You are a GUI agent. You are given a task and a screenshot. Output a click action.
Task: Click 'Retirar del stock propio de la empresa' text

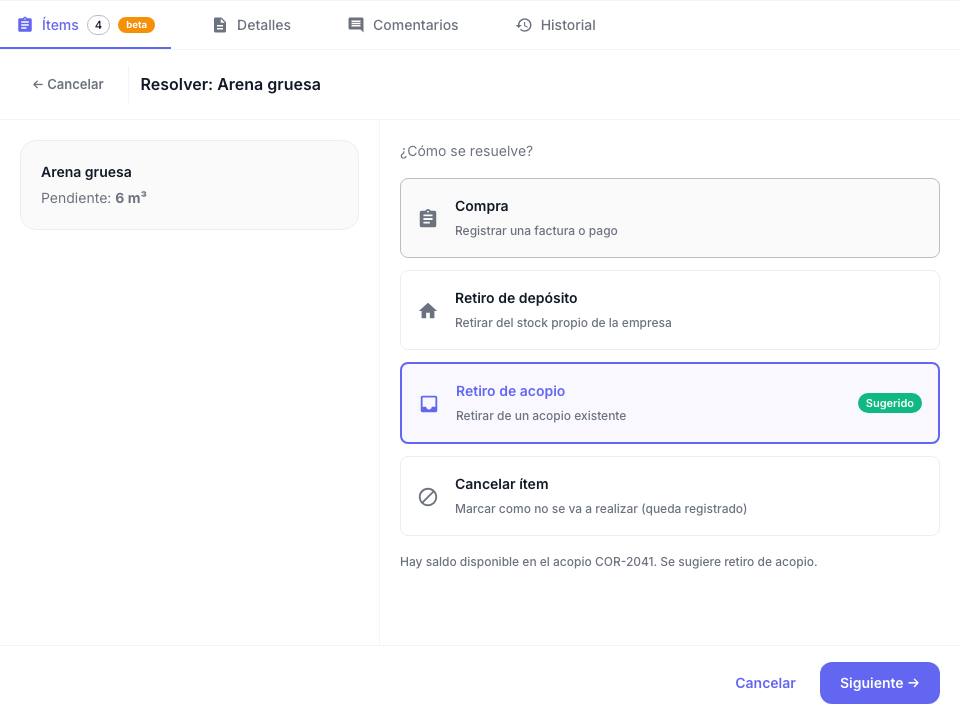pyautogui.click(x=563, y=323)
